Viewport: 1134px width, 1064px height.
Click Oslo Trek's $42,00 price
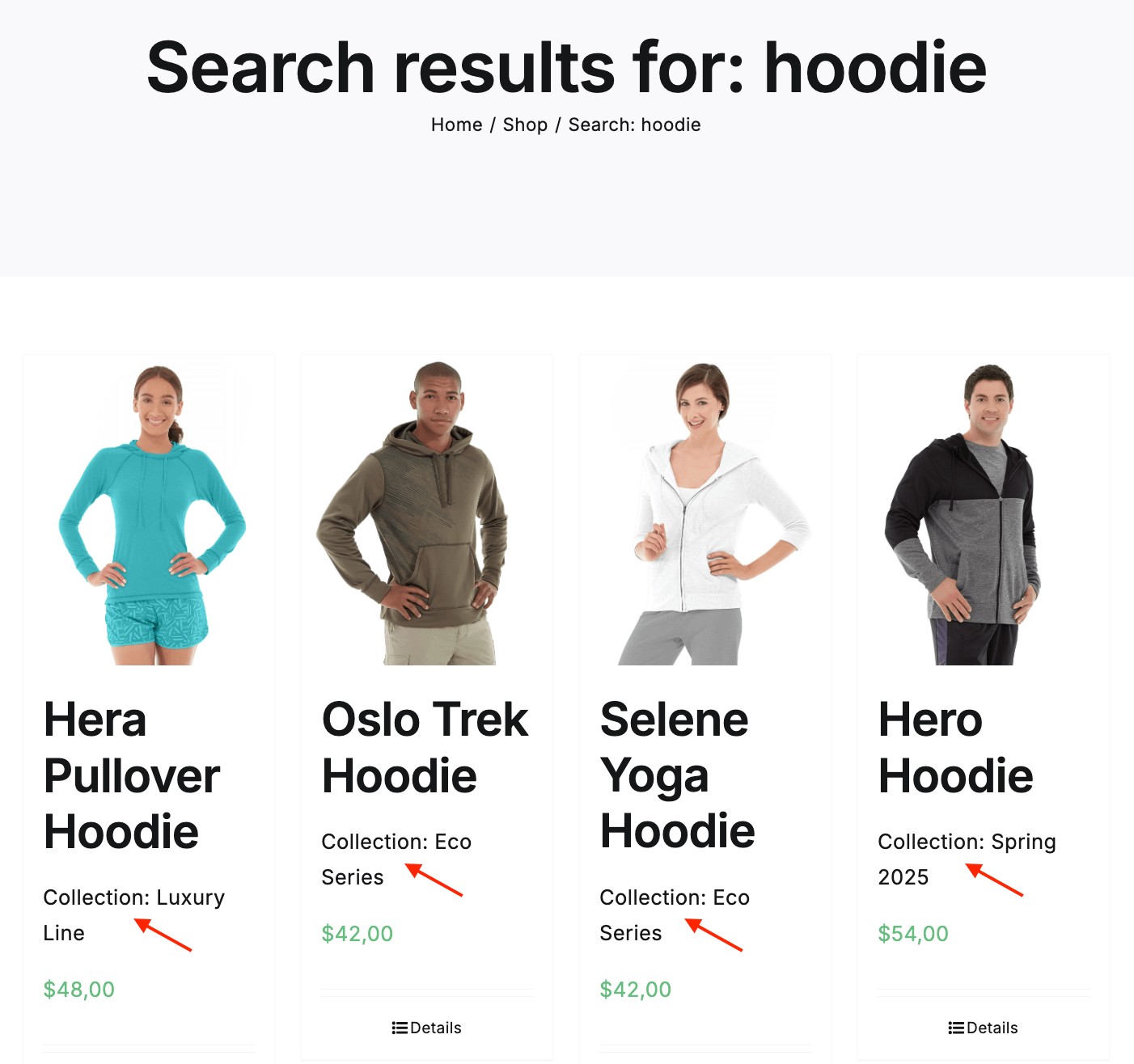(357, 934)
